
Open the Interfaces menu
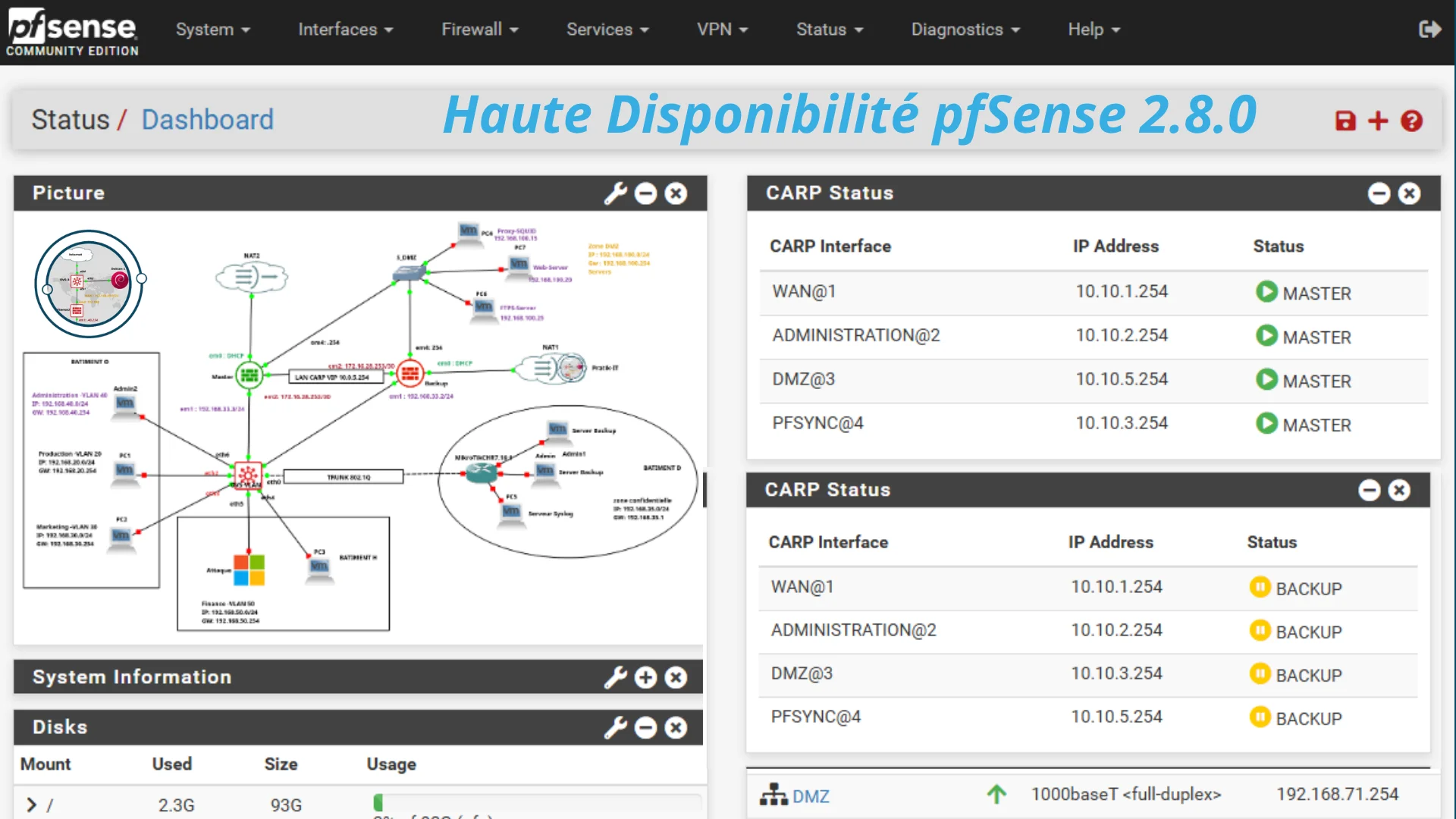click(x=345, y=30)
